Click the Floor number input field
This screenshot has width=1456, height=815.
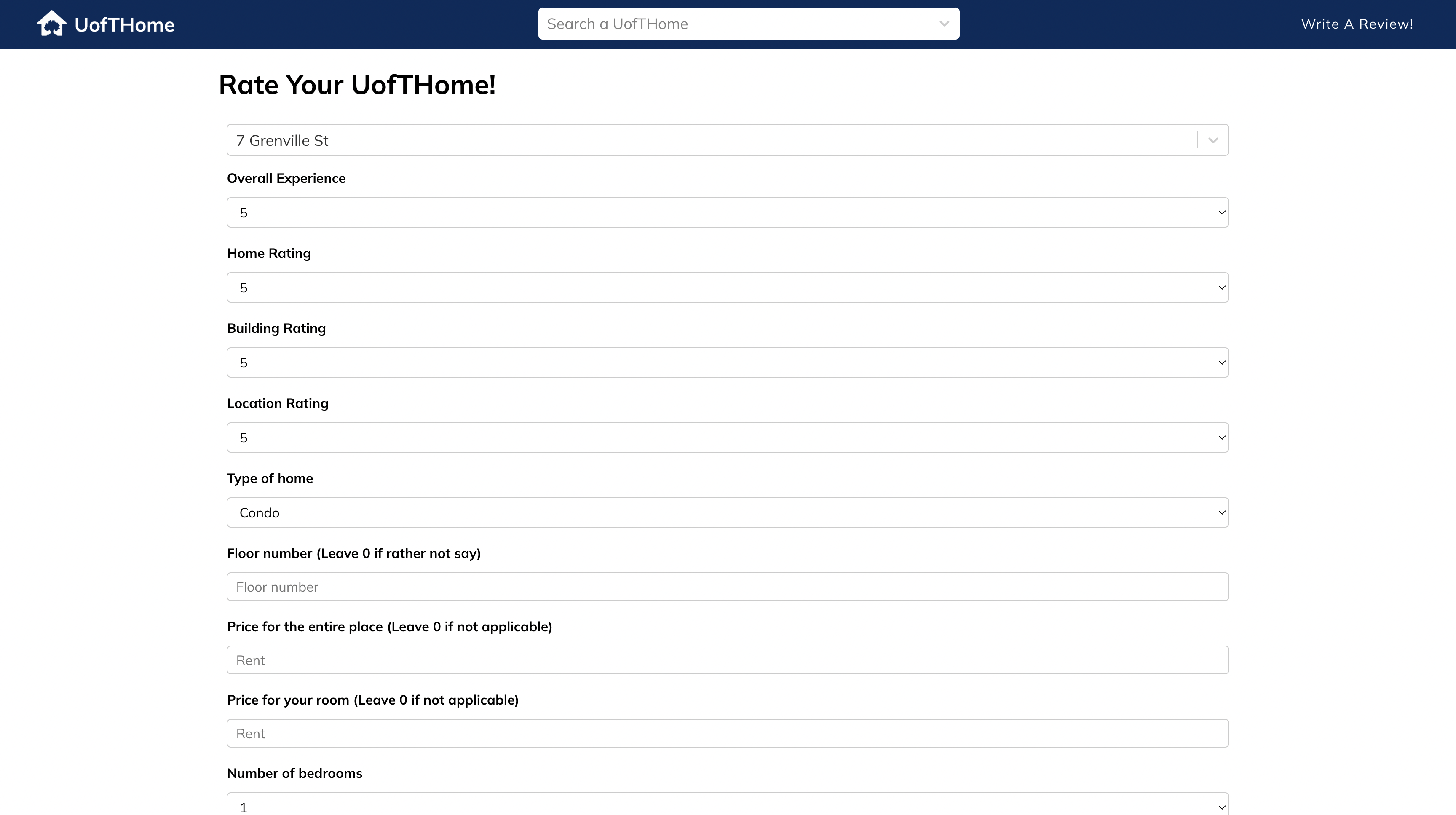728,587
